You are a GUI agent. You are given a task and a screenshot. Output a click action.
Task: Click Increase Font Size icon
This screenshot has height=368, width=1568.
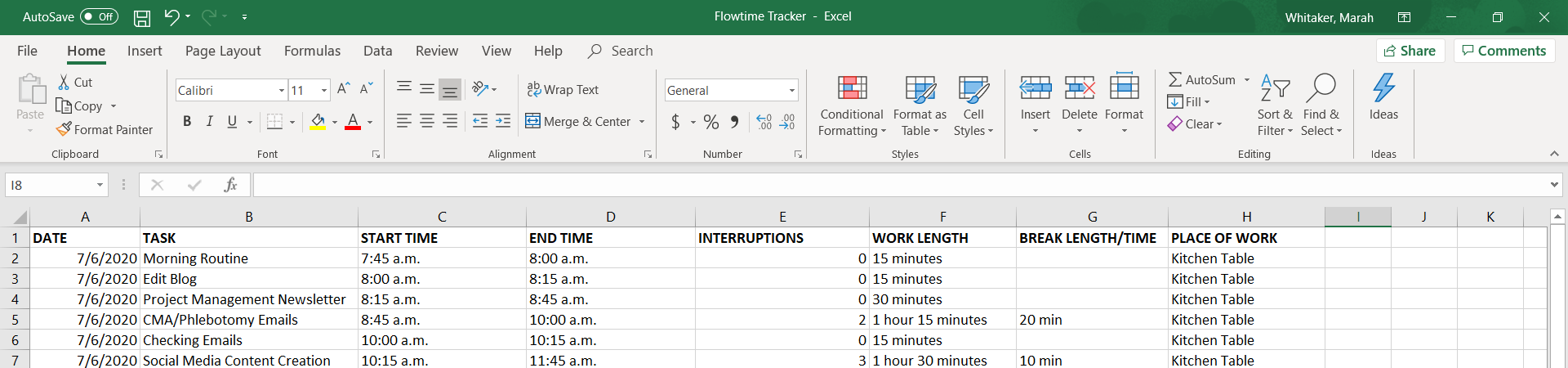tap(344, 88)
